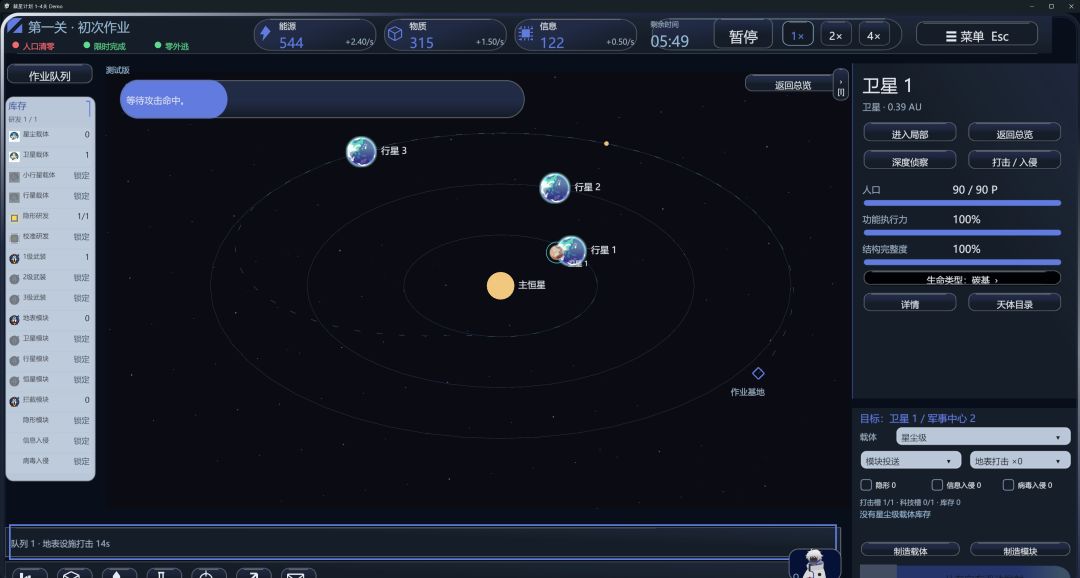Open the 作业队列 panel
1080x578 pixels.
point(49,75)
